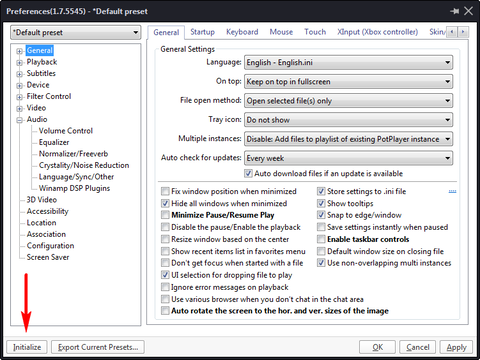
Task: Open the Language dropdown
Action: 348,62
